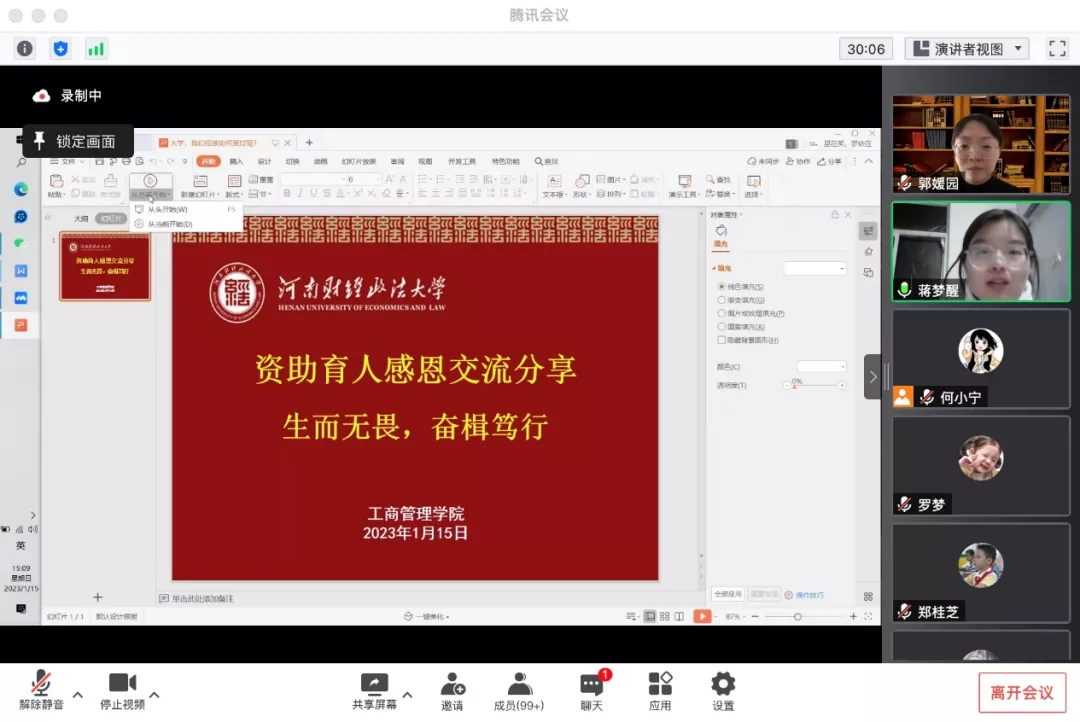Click the 离开会议 leave button

pos(1021,692)
